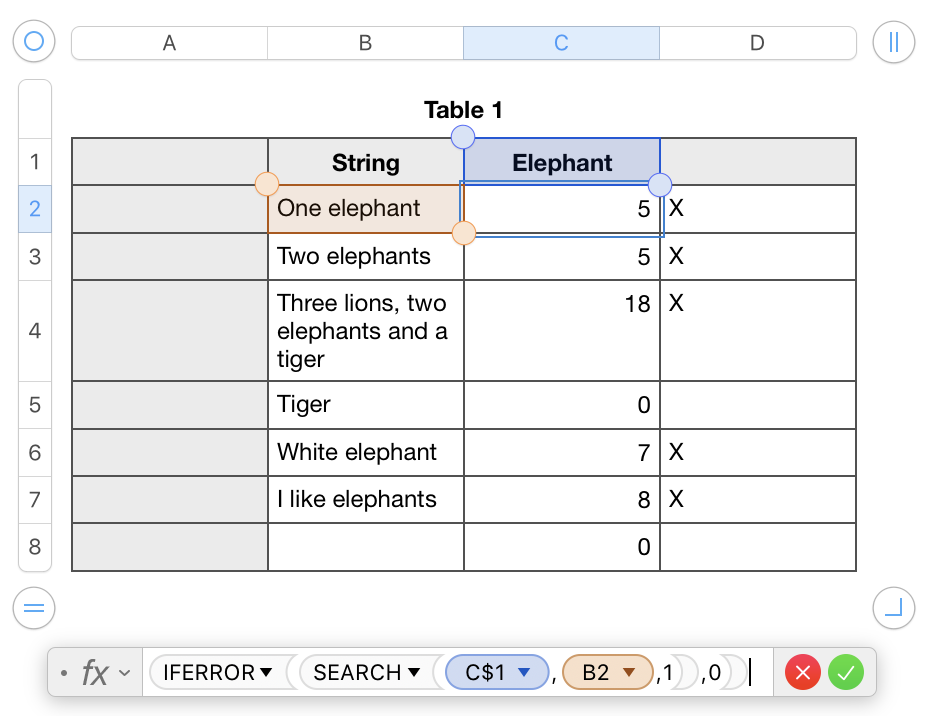The width and height of the screenshot is (942, 716).
Task: Click the add column handle
Action: (x=894, y=42)
